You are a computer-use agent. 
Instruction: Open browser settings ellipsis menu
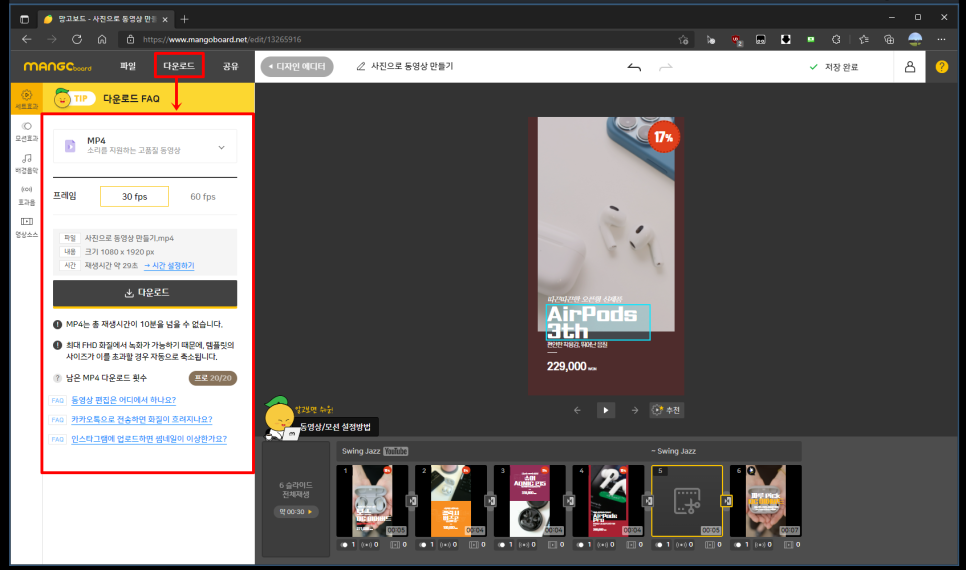[x=941, y=39]
